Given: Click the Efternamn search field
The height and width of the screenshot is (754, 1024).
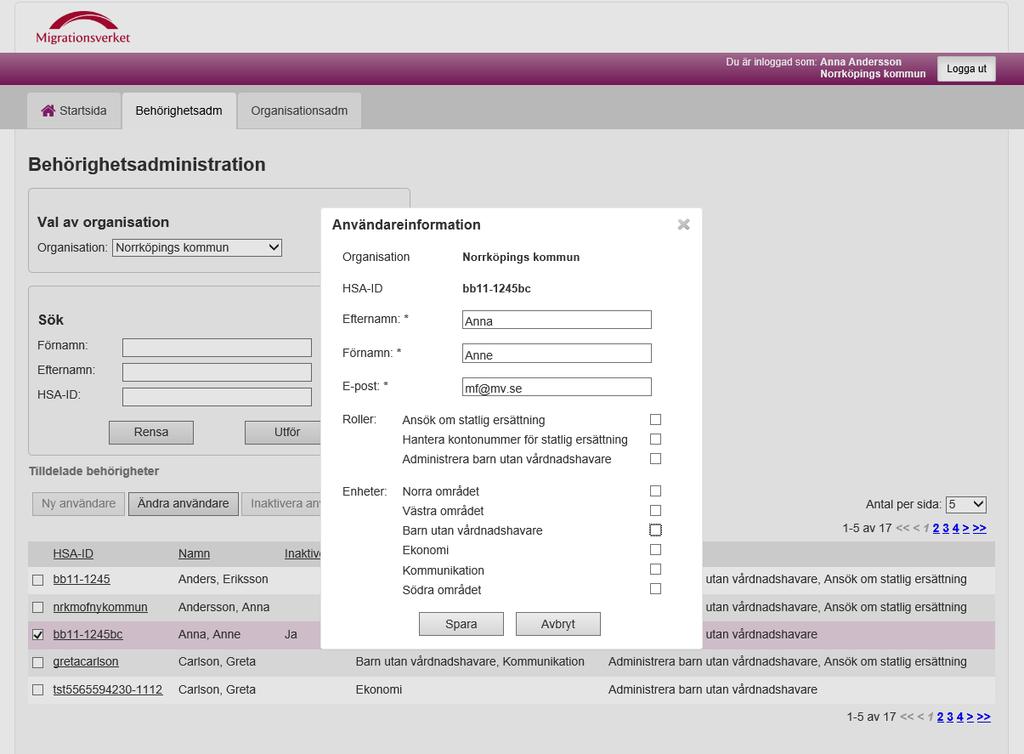Looking at the screenshot, I should pyautogui.click(x=217, y=371).
